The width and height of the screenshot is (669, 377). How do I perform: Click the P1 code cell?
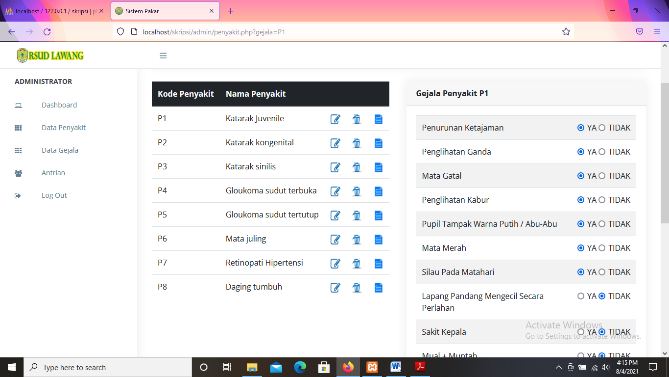point(162,118)
